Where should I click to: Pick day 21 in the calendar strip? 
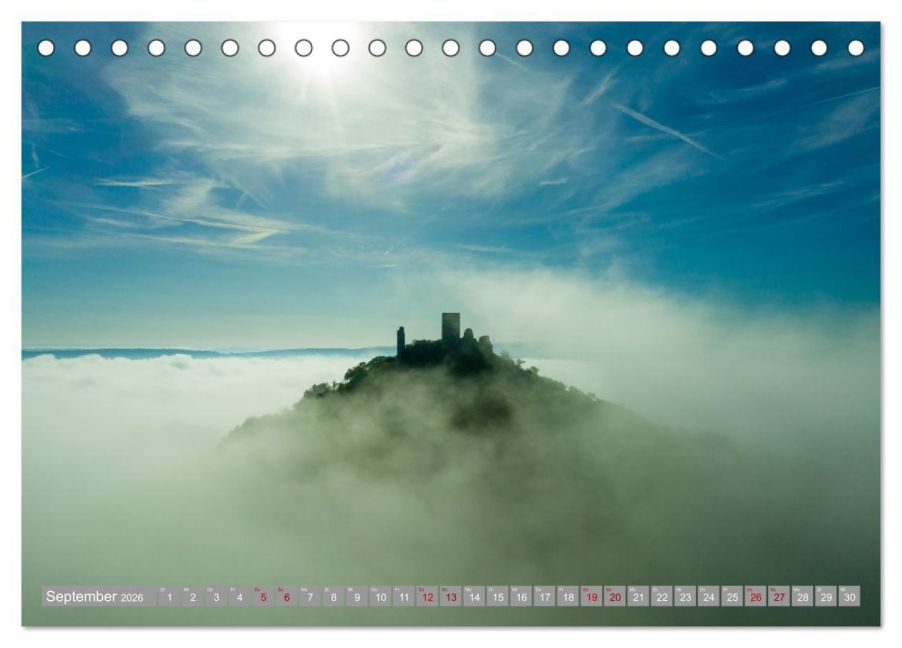click(x=639, y=596)
